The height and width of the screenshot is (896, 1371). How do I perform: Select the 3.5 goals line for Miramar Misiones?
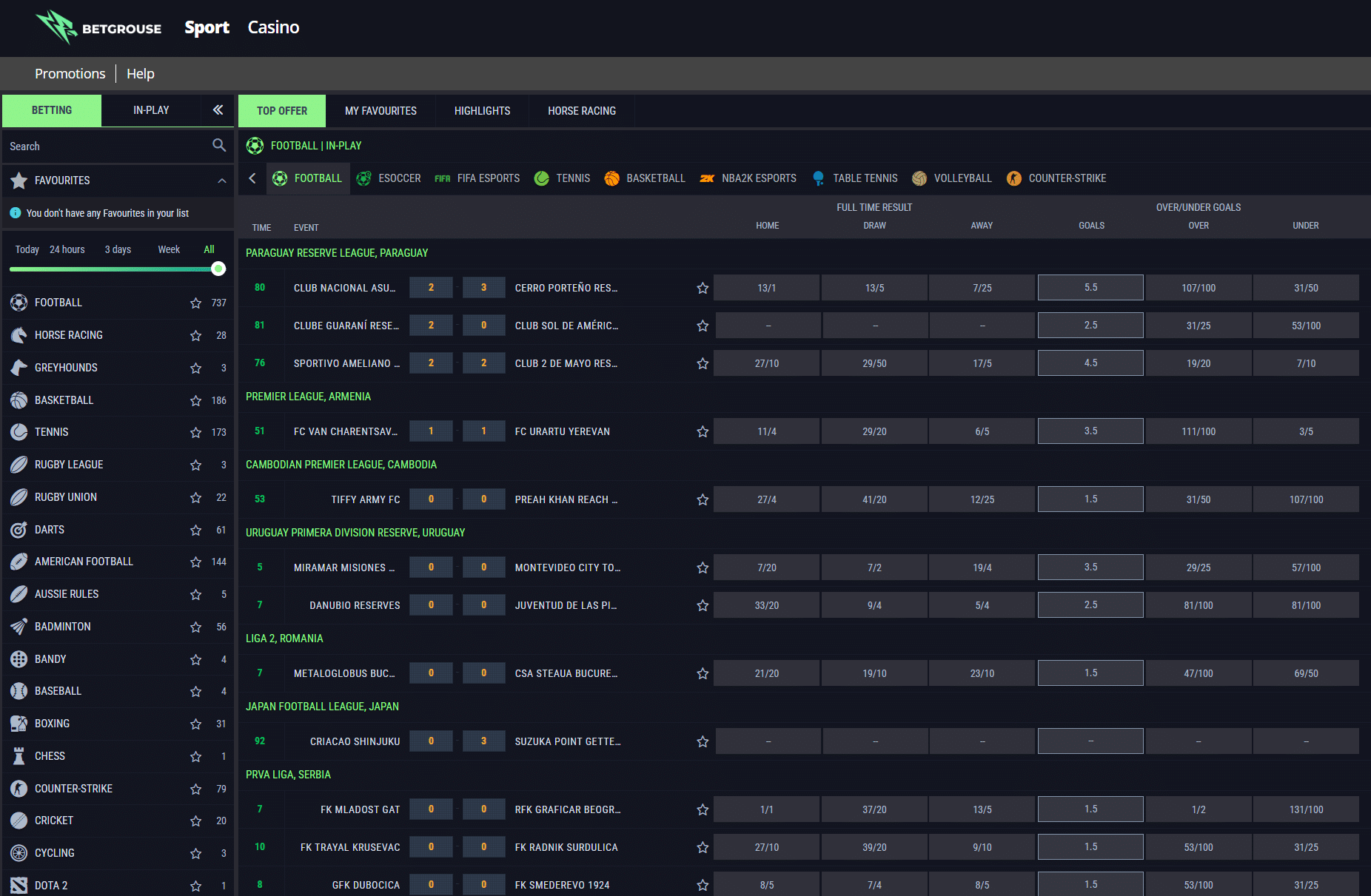pos(1090,567)
